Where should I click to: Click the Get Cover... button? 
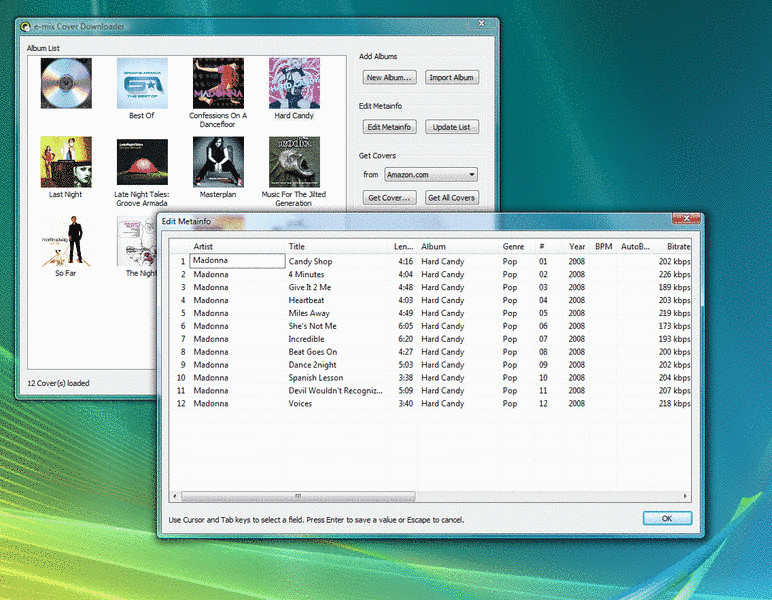[389, 198]
